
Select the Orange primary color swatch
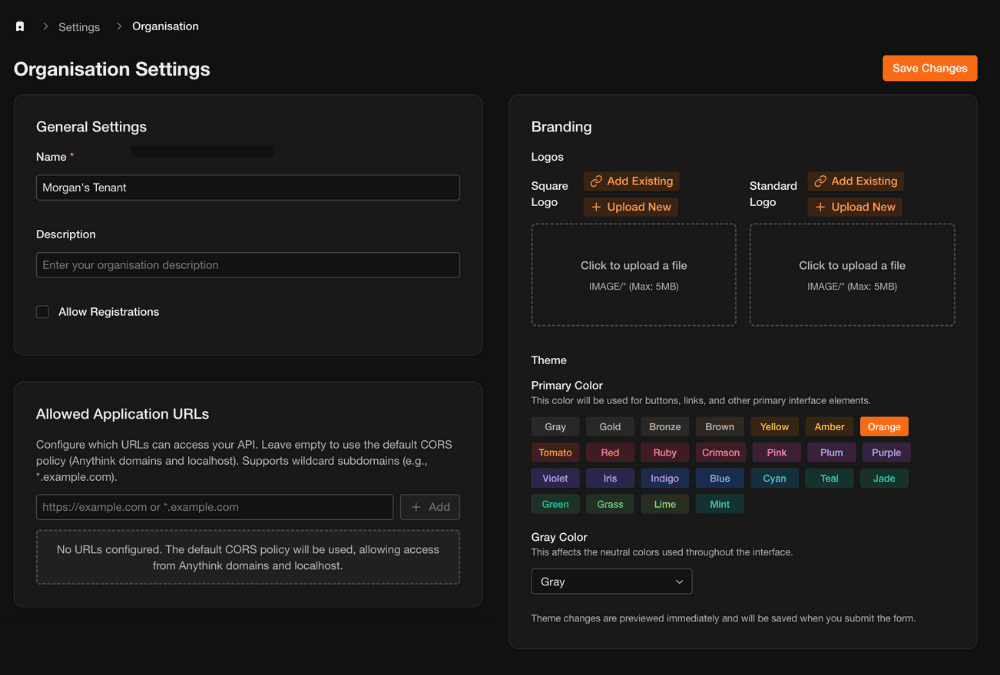coord(884,426)
